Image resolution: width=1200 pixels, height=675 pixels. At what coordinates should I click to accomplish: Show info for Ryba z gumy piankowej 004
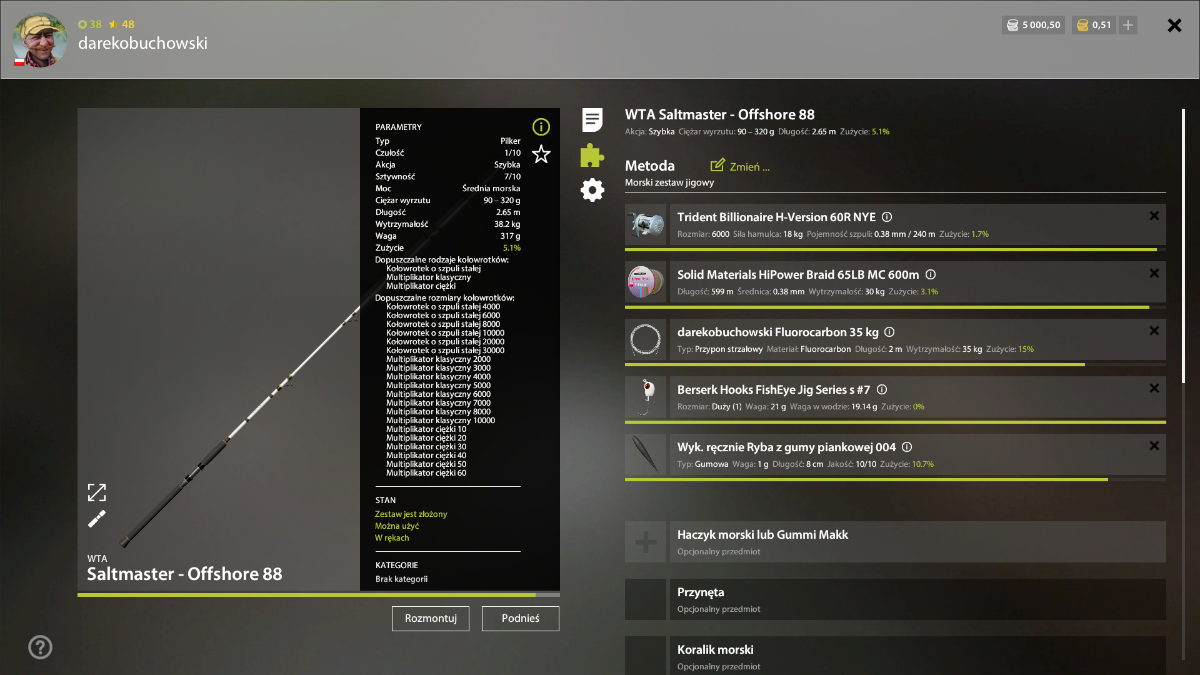click(x=907, y=447)
